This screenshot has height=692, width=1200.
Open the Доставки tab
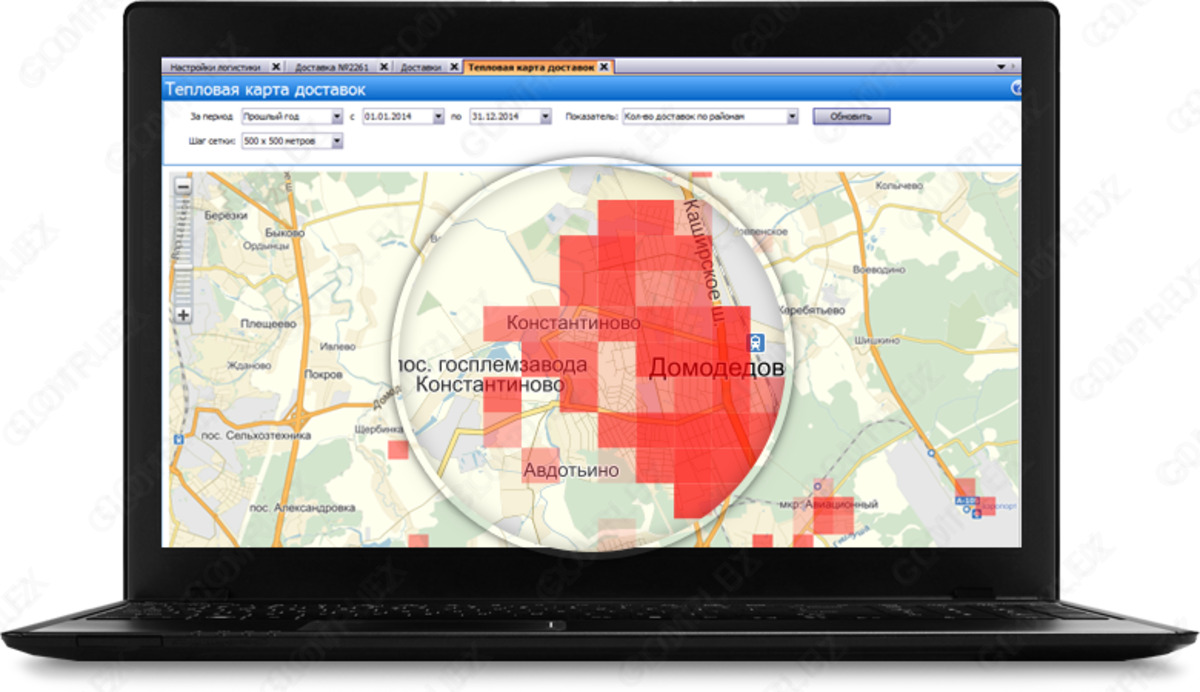click(x=421, y=67)
